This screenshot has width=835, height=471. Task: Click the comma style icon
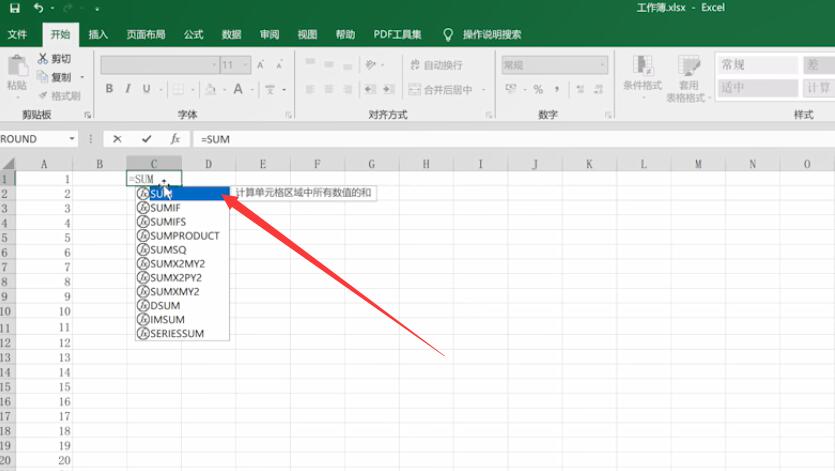coord(556,89)
